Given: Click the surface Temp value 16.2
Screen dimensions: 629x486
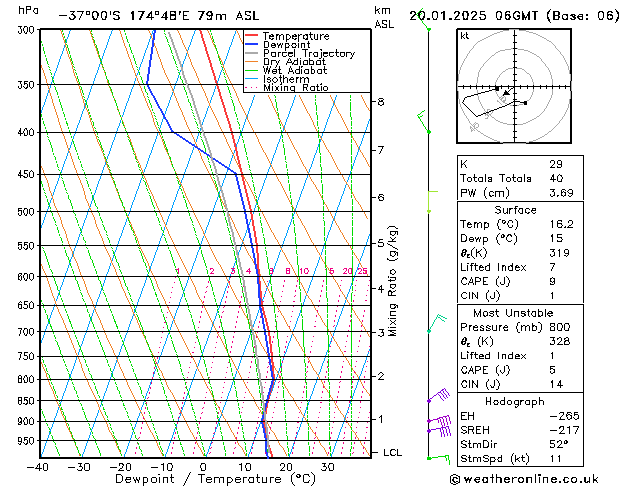Looking at the screenshot, I should pyautogui.click(x=561, y=224).
